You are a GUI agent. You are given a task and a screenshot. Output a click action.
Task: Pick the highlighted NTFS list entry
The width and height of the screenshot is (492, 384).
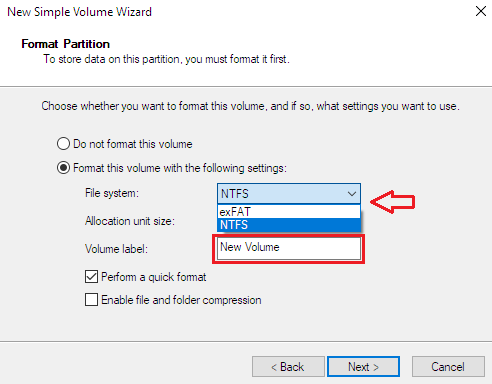click(289, 225)
